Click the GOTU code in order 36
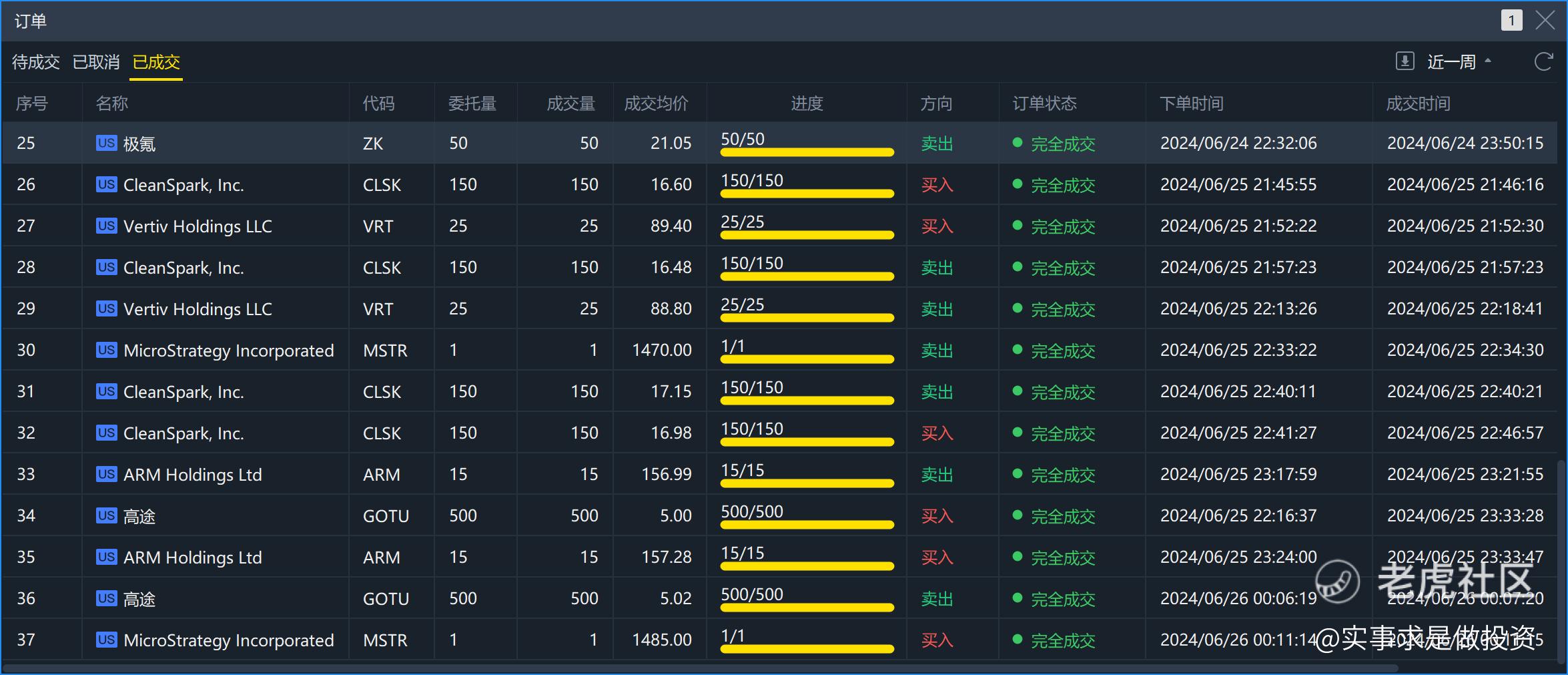The width and height of the screenshot is (1568, 675). (386, 599)
